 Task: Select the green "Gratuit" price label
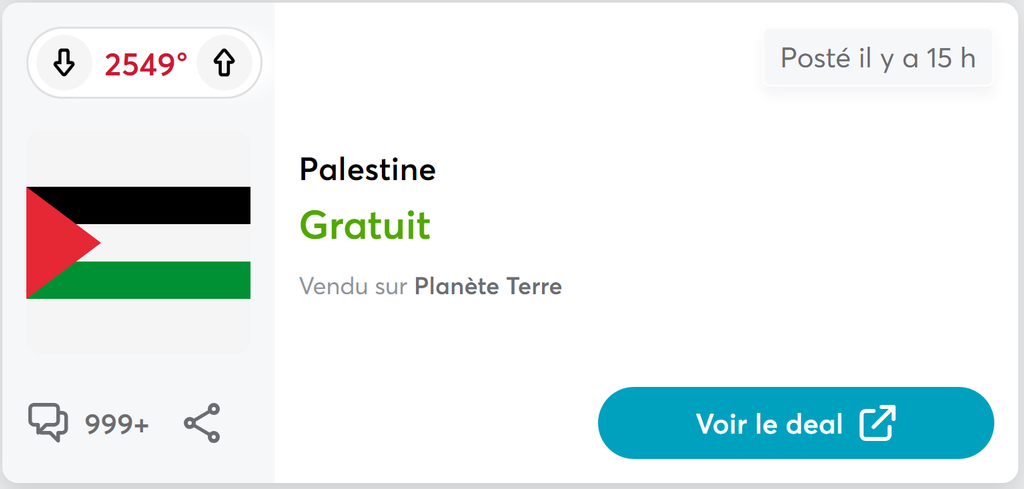[365, 225]
